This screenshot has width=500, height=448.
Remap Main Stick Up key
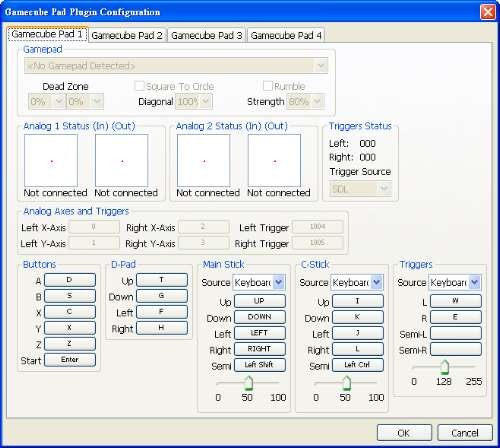click(x=260, y=301)
